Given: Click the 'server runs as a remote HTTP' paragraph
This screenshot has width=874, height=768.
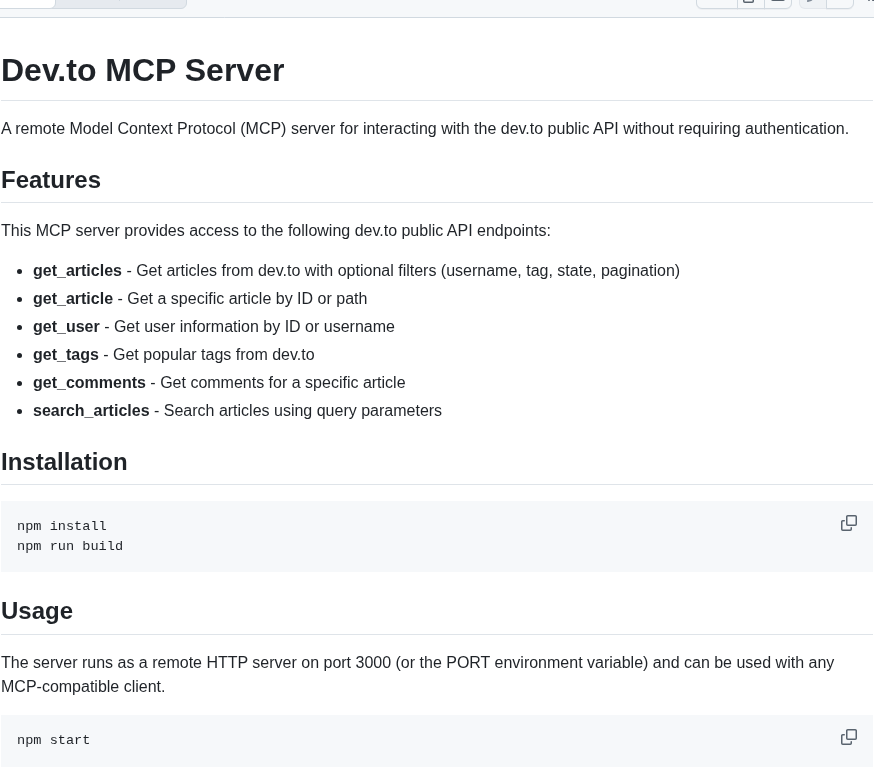Looking at the screenshot, I should pos(417,674).
